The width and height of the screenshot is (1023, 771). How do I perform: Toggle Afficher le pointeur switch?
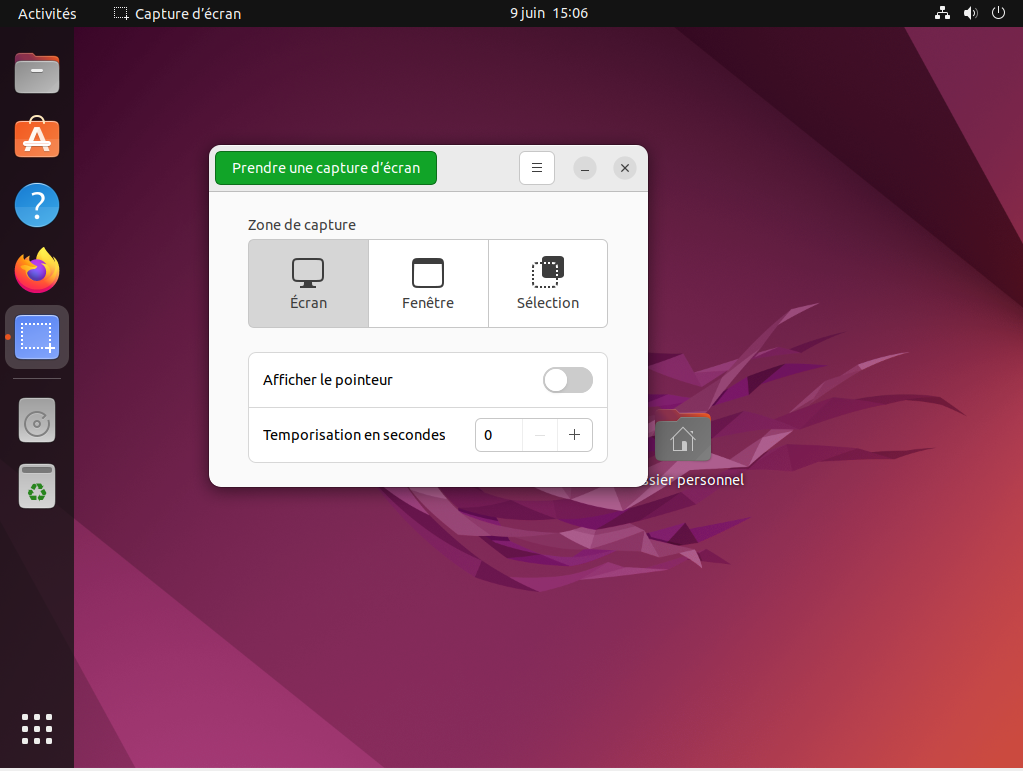click(568, 380)
